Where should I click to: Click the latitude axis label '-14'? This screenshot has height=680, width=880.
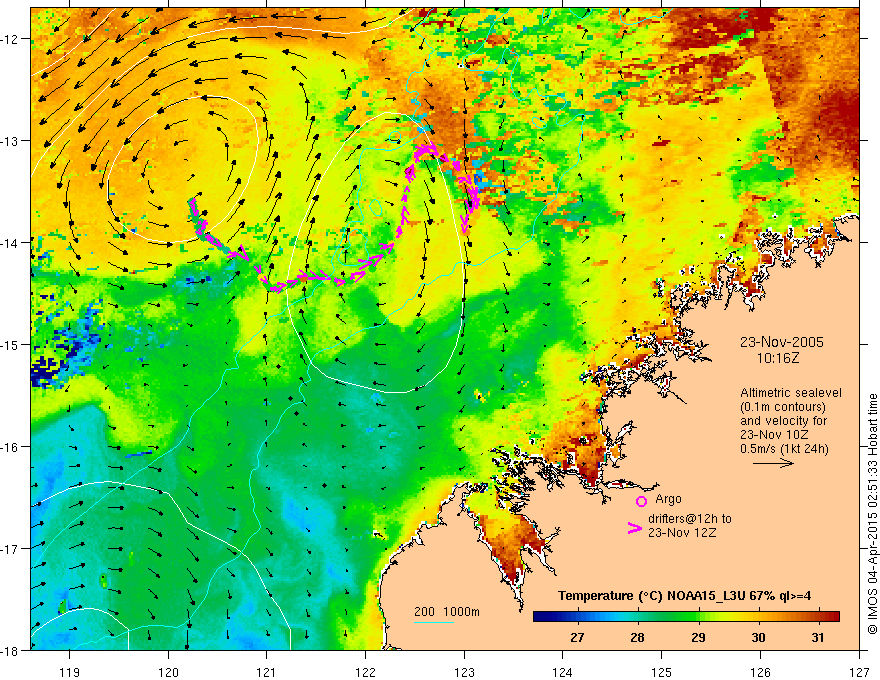[10, 243]
